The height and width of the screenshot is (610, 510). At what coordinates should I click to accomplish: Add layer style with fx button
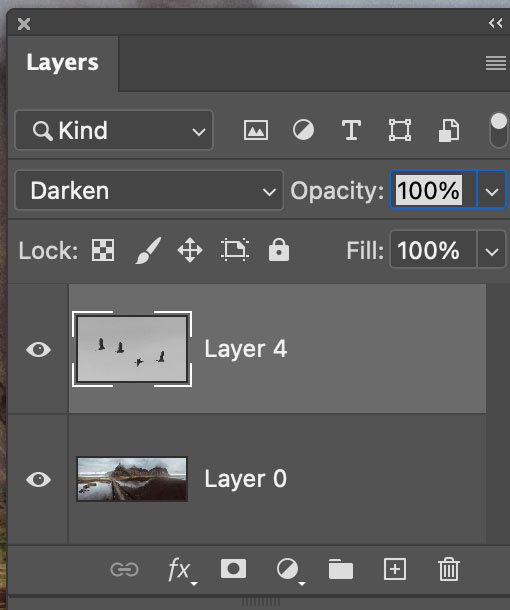click(x=181, y=570)
